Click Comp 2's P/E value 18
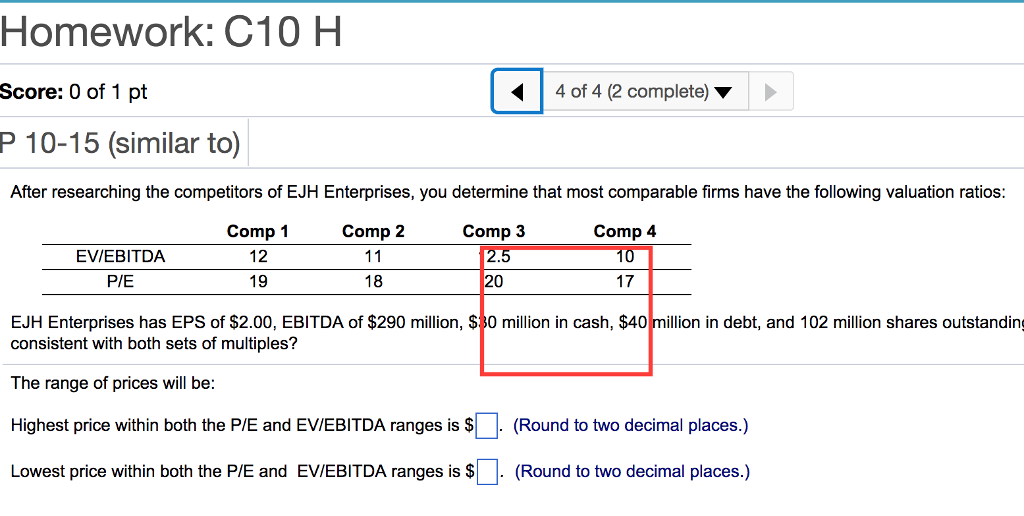Image resolution: width=1024 pixels, height=516 pixels. coord(373,281)
